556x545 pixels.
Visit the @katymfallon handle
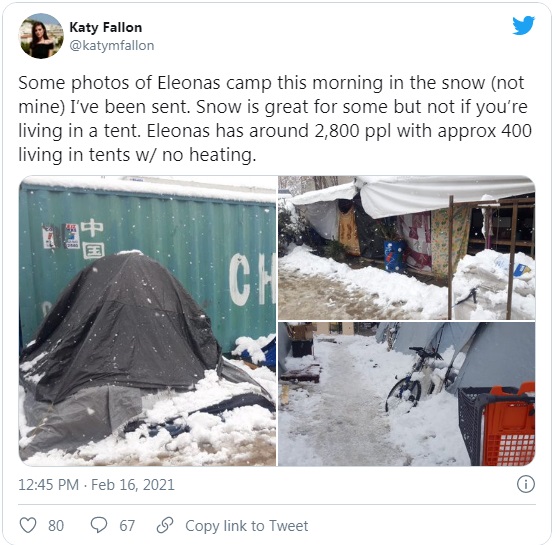pyautogui.click(x=112, y=46)
